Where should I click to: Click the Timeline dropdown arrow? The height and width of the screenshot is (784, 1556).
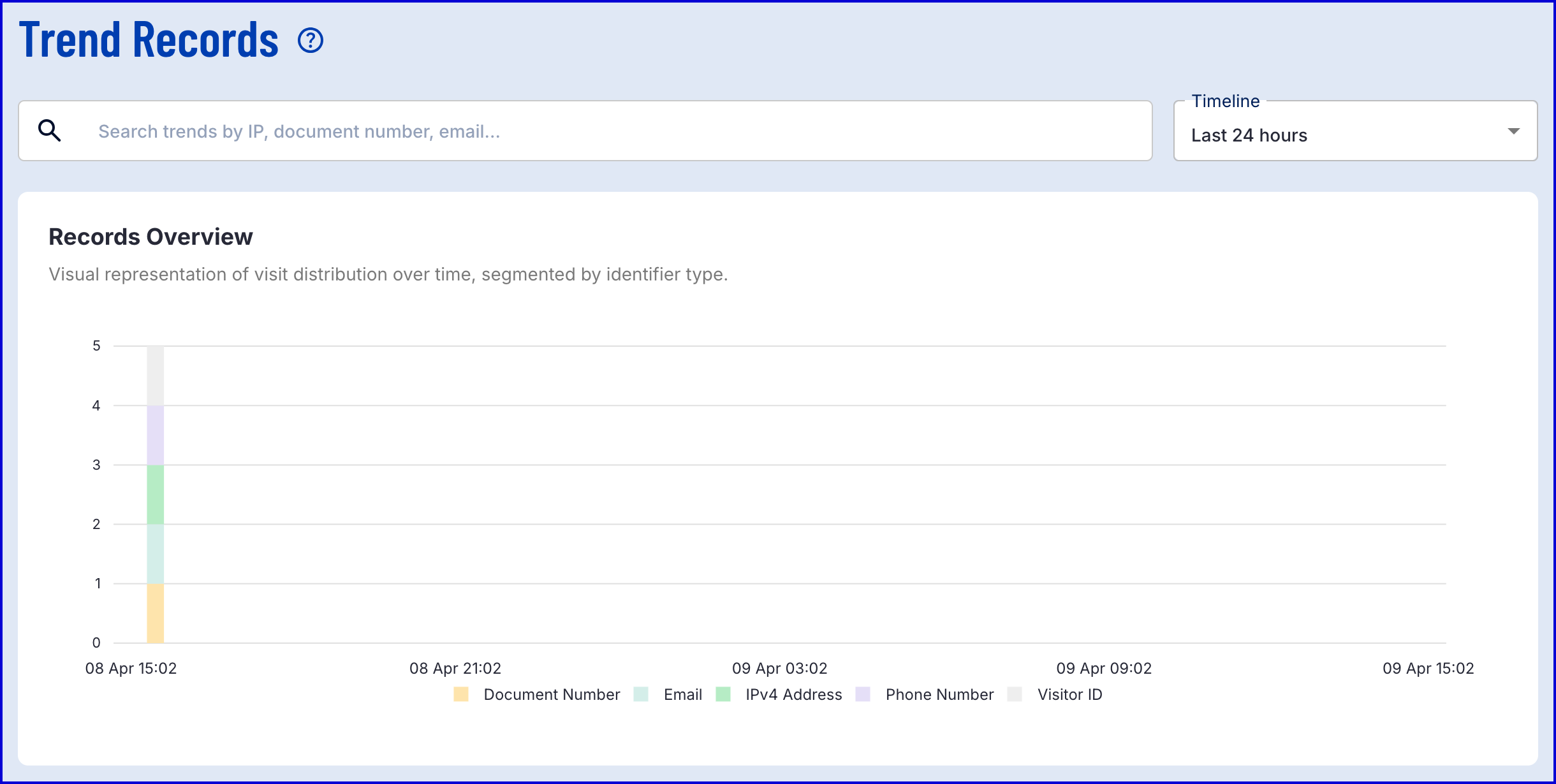1513,131
